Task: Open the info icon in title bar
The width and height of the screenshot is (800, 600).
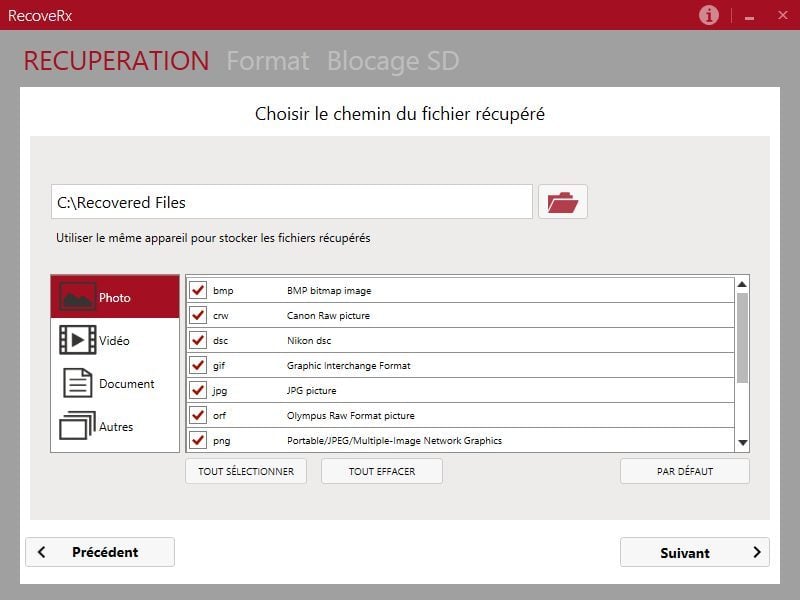Action: [709, 15]
